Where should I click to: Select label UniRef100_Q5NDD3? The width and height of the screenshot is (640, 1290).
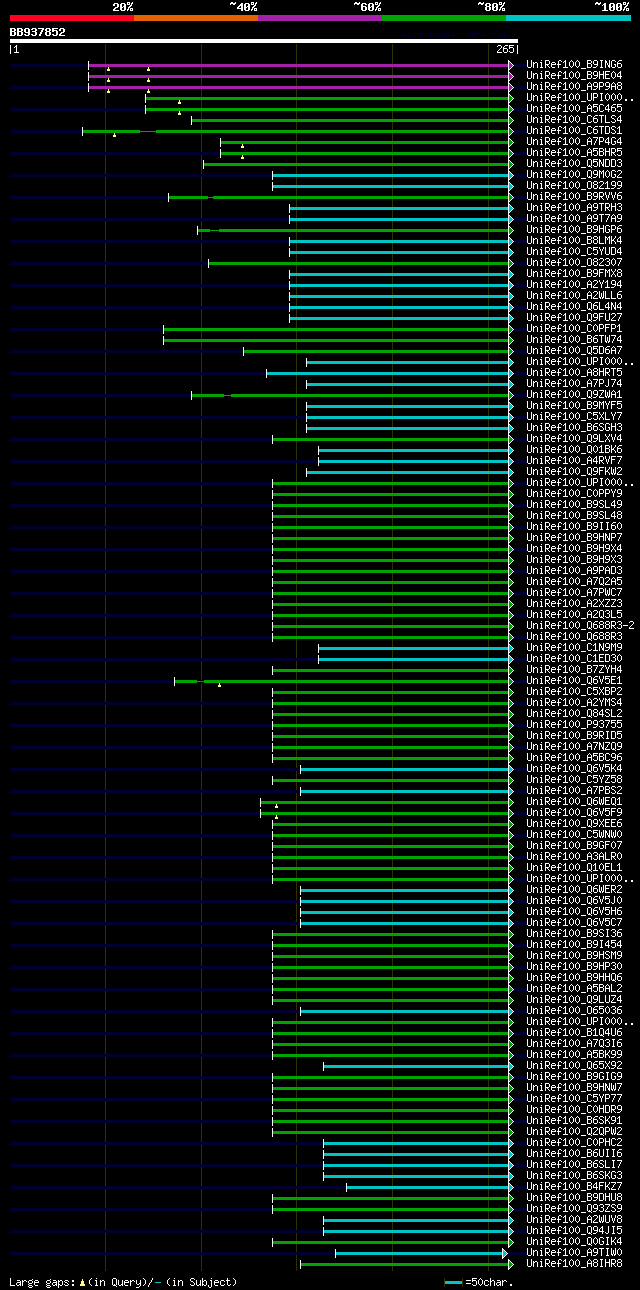coord(574,164)
